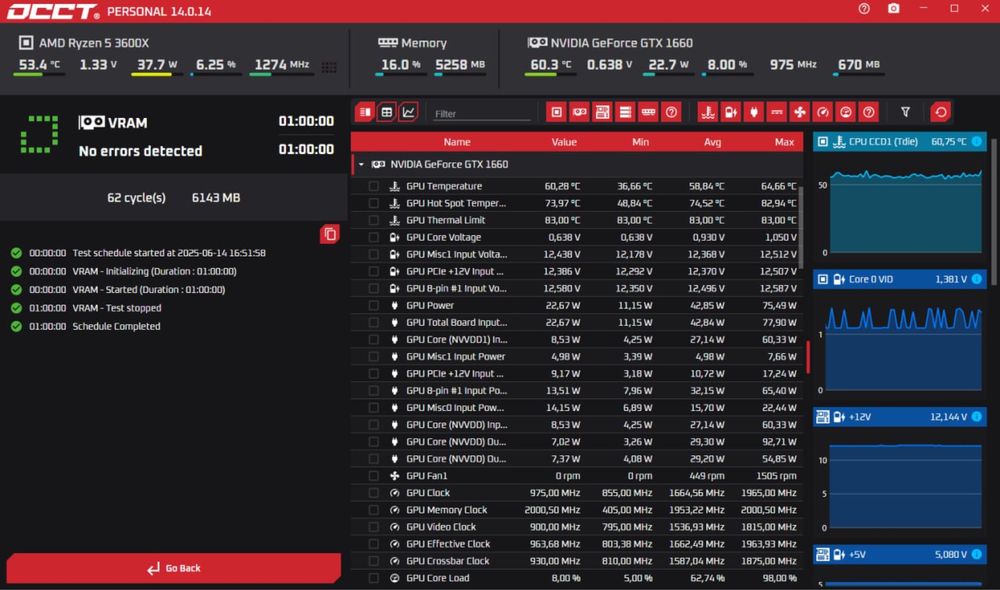Toggle unknown-sensor filter next to load gauge icon
Image resolution: width=1000 pixels, height=590 pixels.
(x=869, y=112)
